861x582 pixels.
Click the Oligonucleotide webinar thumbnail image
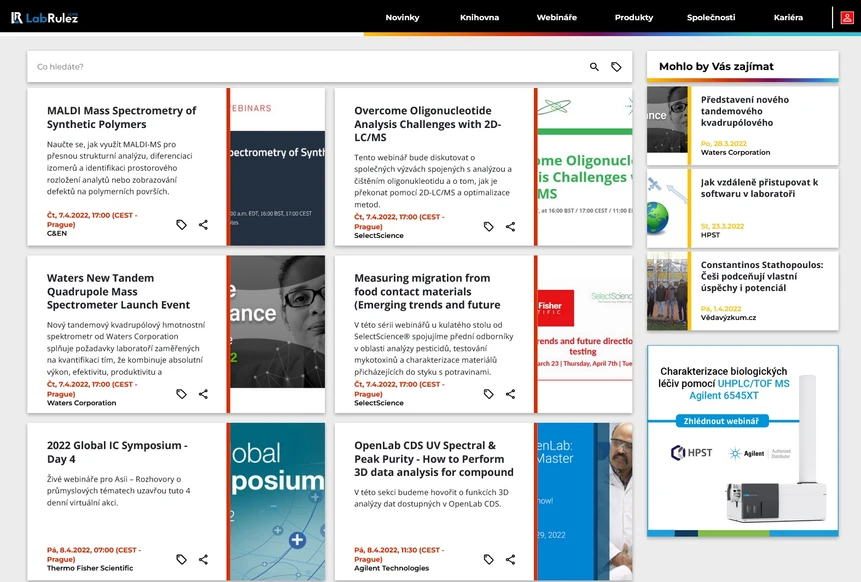(x=585, y=167)
